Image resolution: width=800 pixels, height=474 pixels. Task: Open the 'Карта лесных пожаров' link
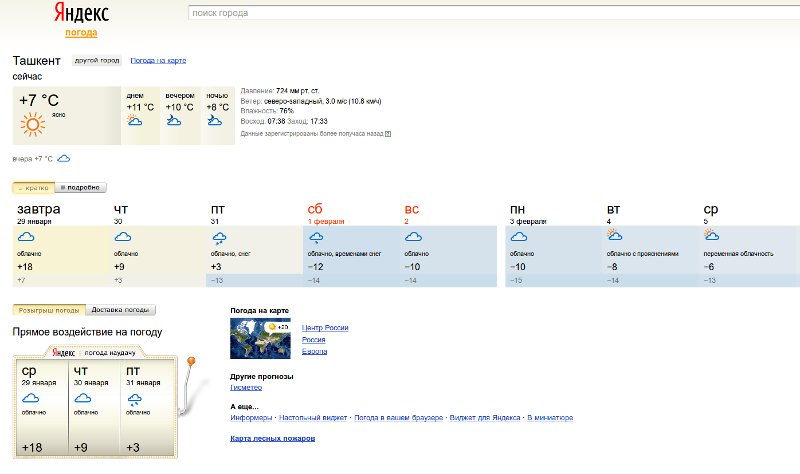pos(273,438)
